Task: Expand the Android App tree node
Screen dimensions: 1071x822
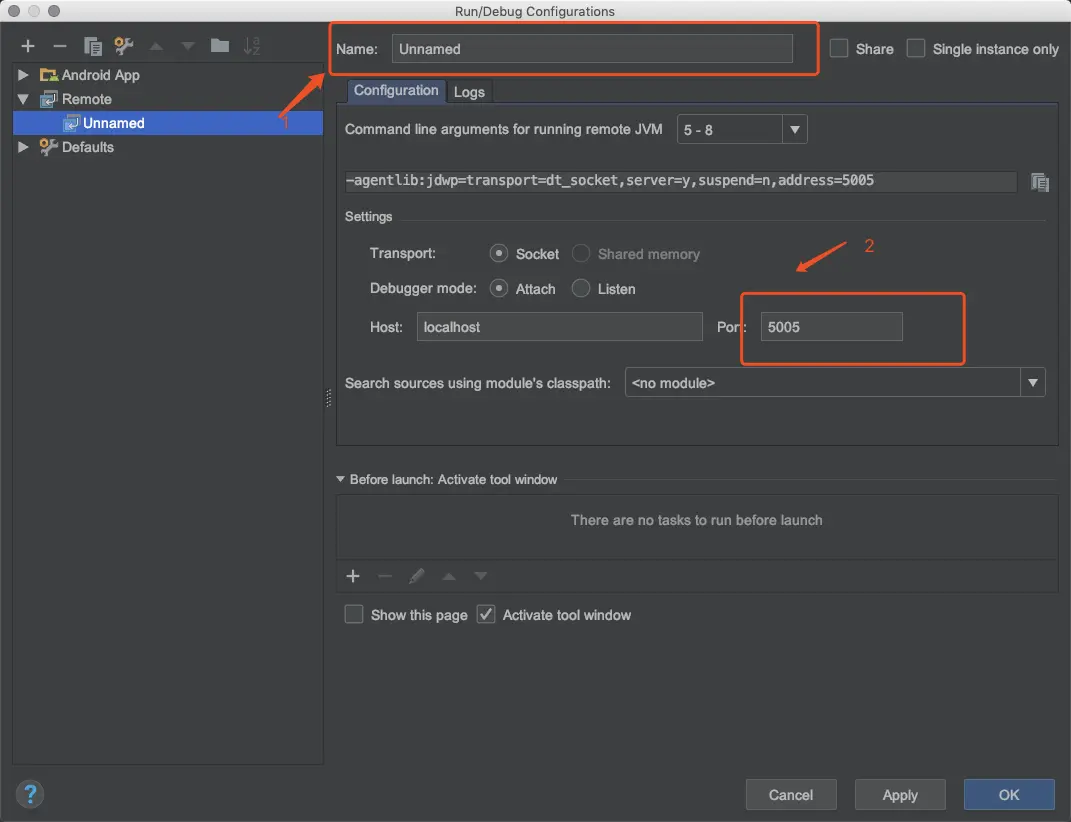Action: [x=23, y=75]
